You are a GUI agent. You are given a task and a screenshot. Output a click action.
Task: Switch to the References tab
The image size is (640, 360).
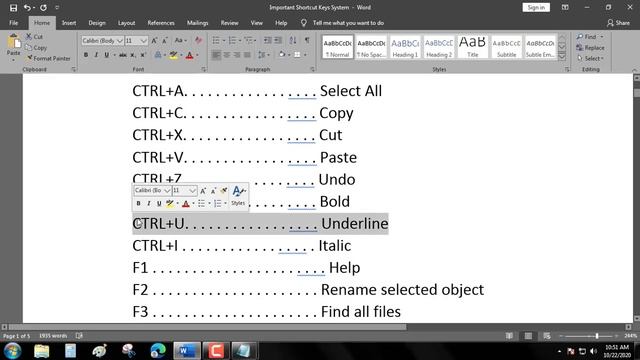tap(161, 23)
